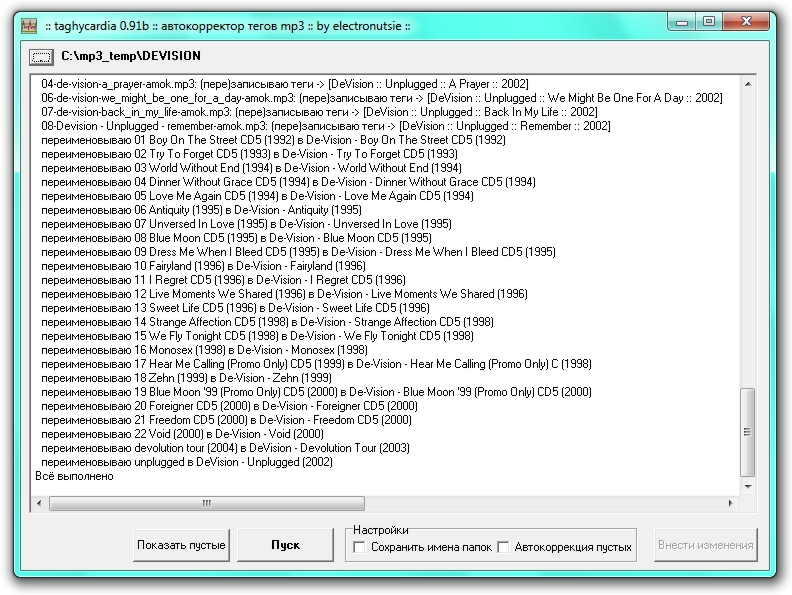The image size is (792, 595).
Task: Click the rename line for 05 Love Me Again
Action: point(258,196)
